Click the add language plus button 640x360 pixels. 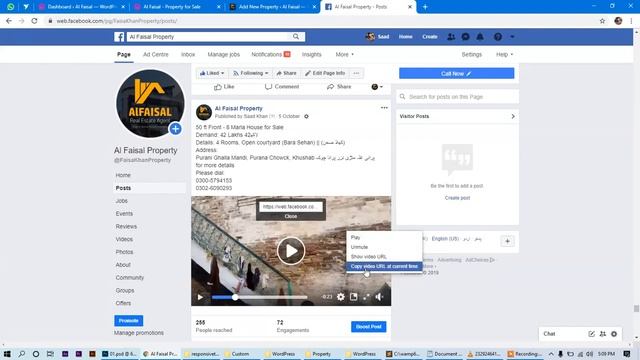coord(507,241)
